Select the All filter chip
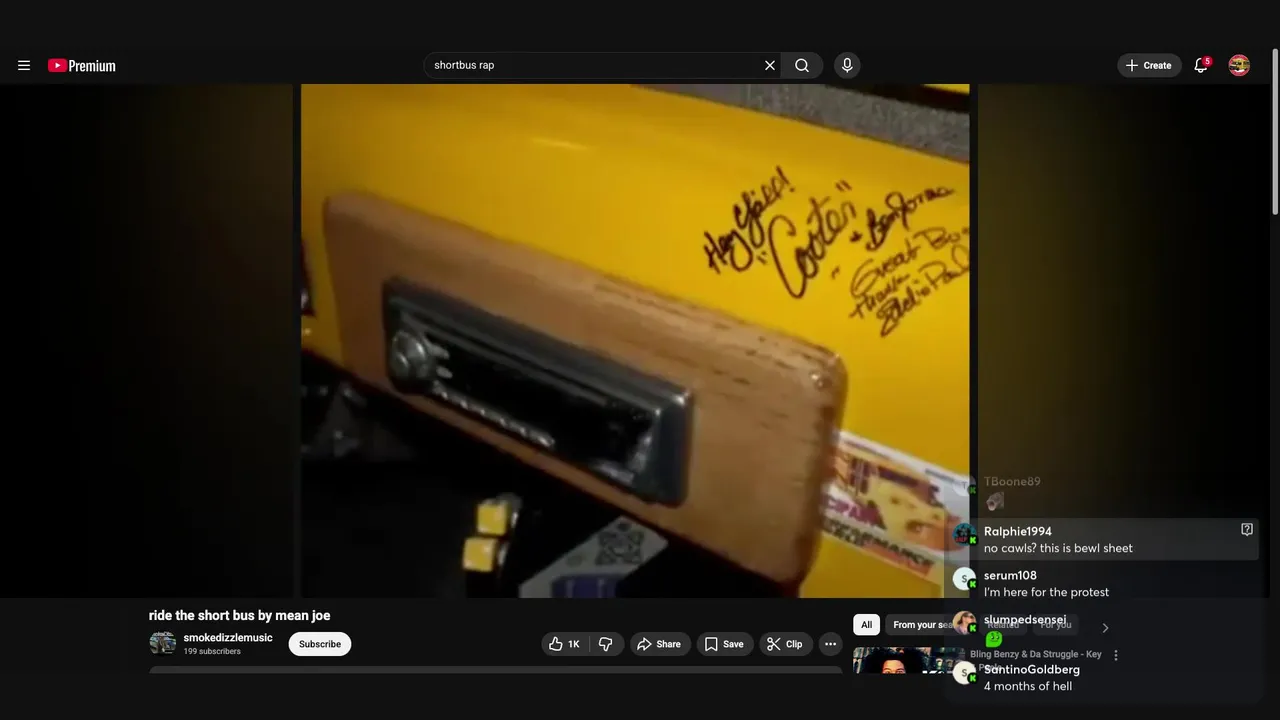The image size is (1280, 720). click(x=866, y=625)
